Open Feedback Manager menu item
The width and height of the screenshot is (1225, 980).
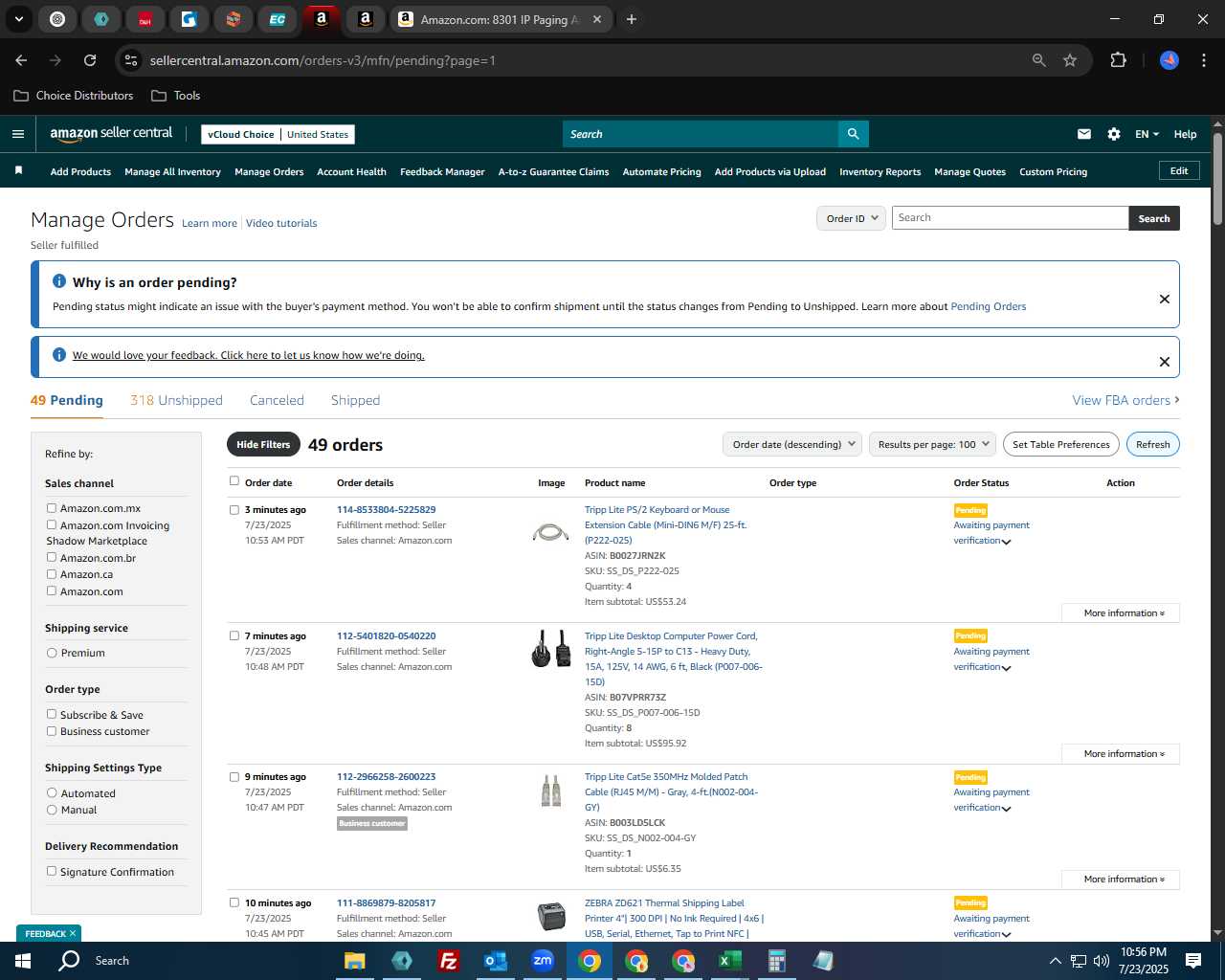[x=442, y=172]
